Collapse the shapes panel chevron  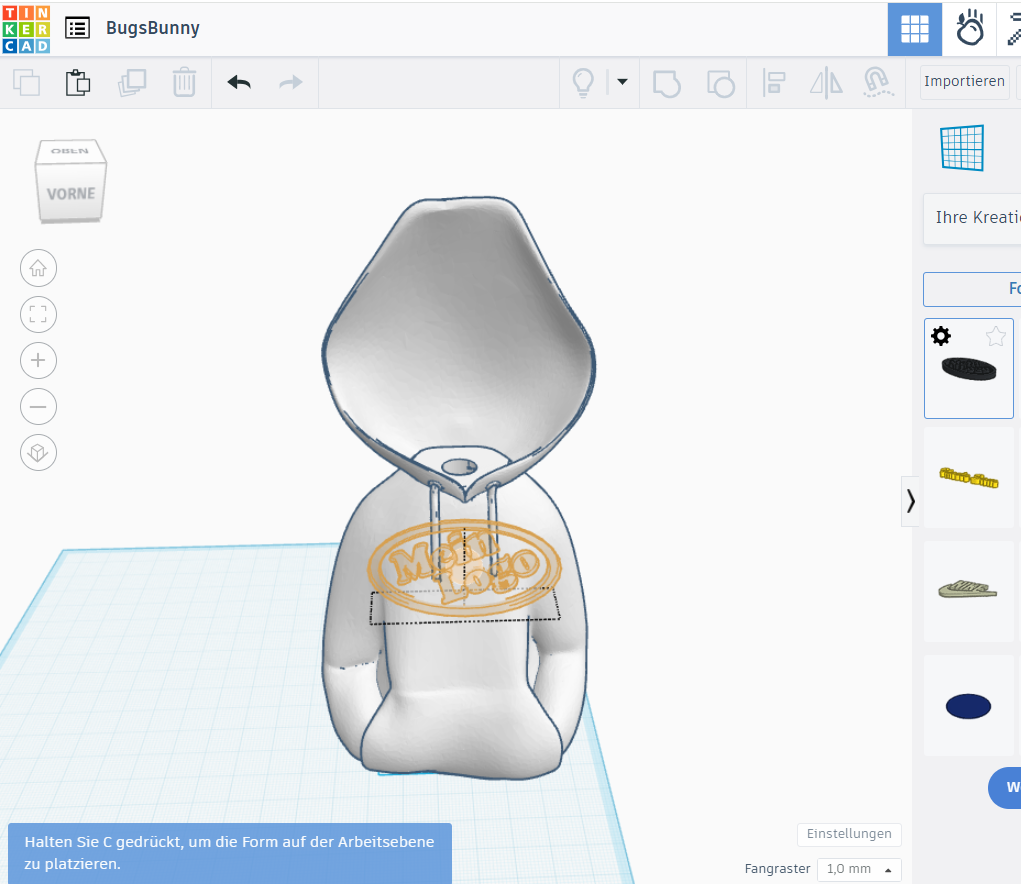click(x=910, y=501)
